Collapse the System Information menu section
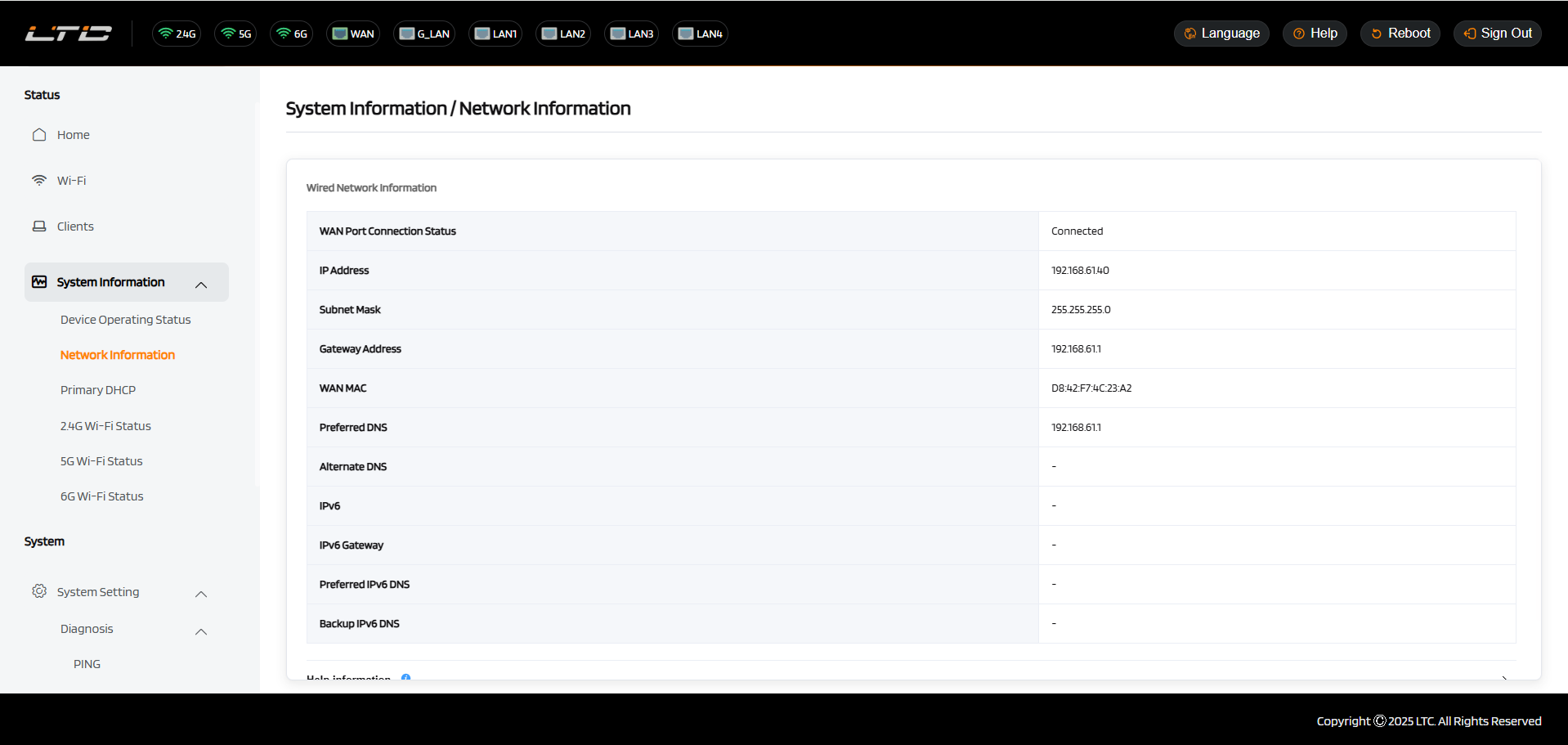Image resolution: width=1568 pixels, height=745 pixels. [201, 283]
